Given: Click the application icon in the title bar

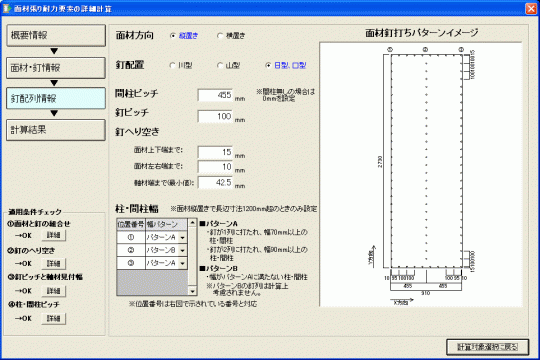Looking at the screenshot, I should pyautogui.click(x=7, y=8).
